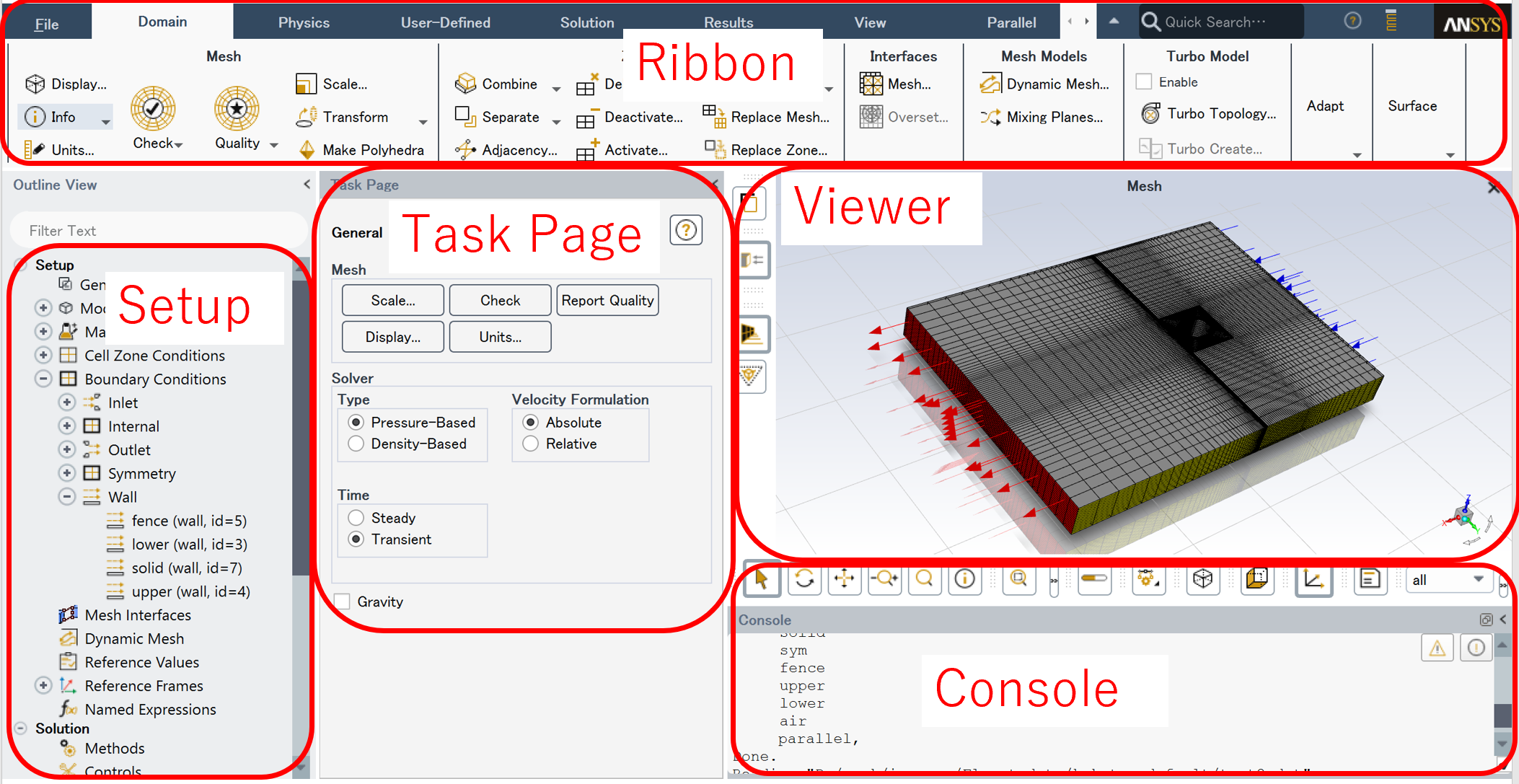Select Density-Based solver type
The width and height of the screenshot is (1519, 784).
tap(356, 444)
